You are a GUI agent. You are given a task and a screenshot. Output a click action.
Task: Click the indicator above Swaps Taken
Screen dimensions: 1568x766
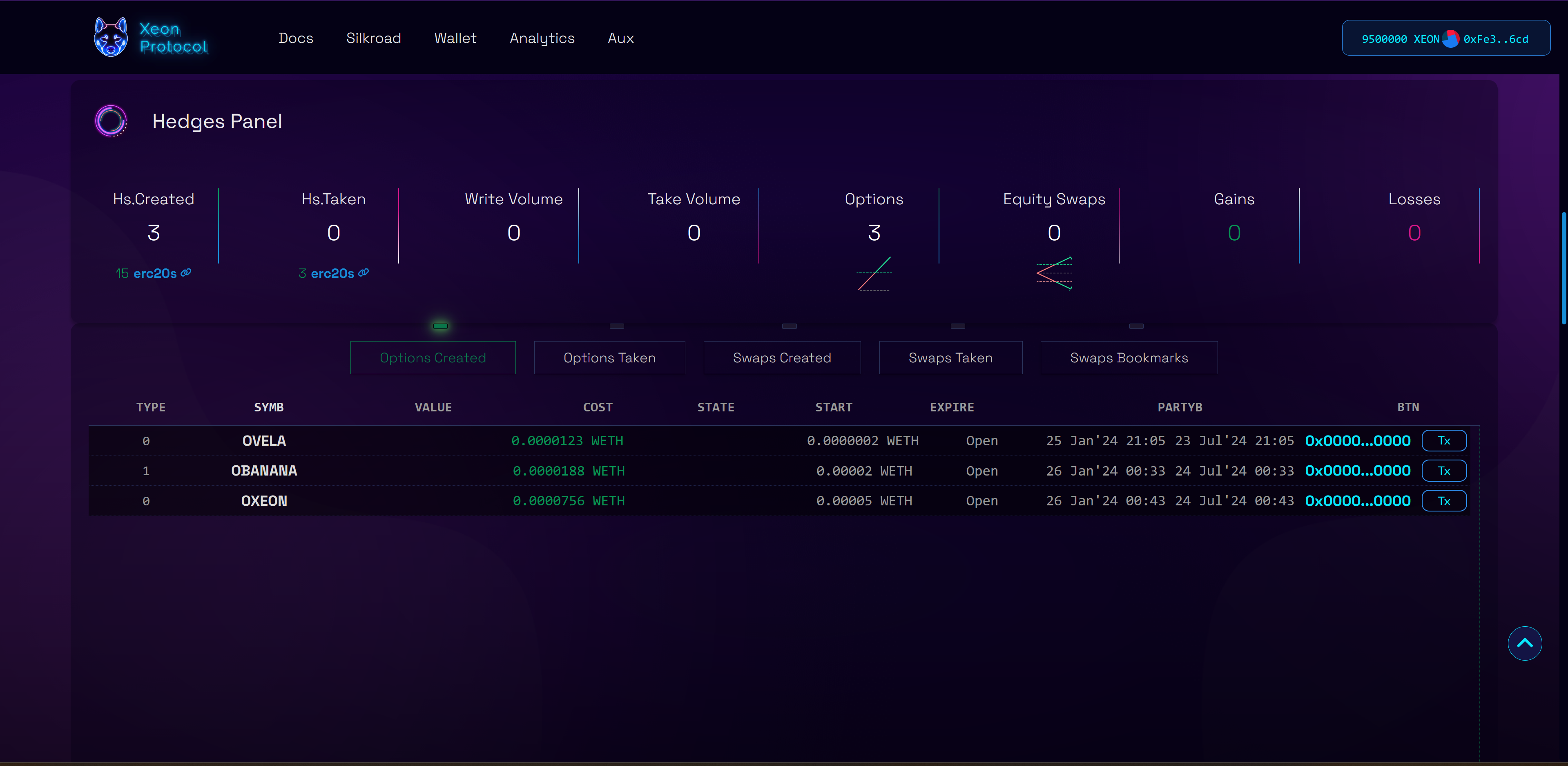957,326
